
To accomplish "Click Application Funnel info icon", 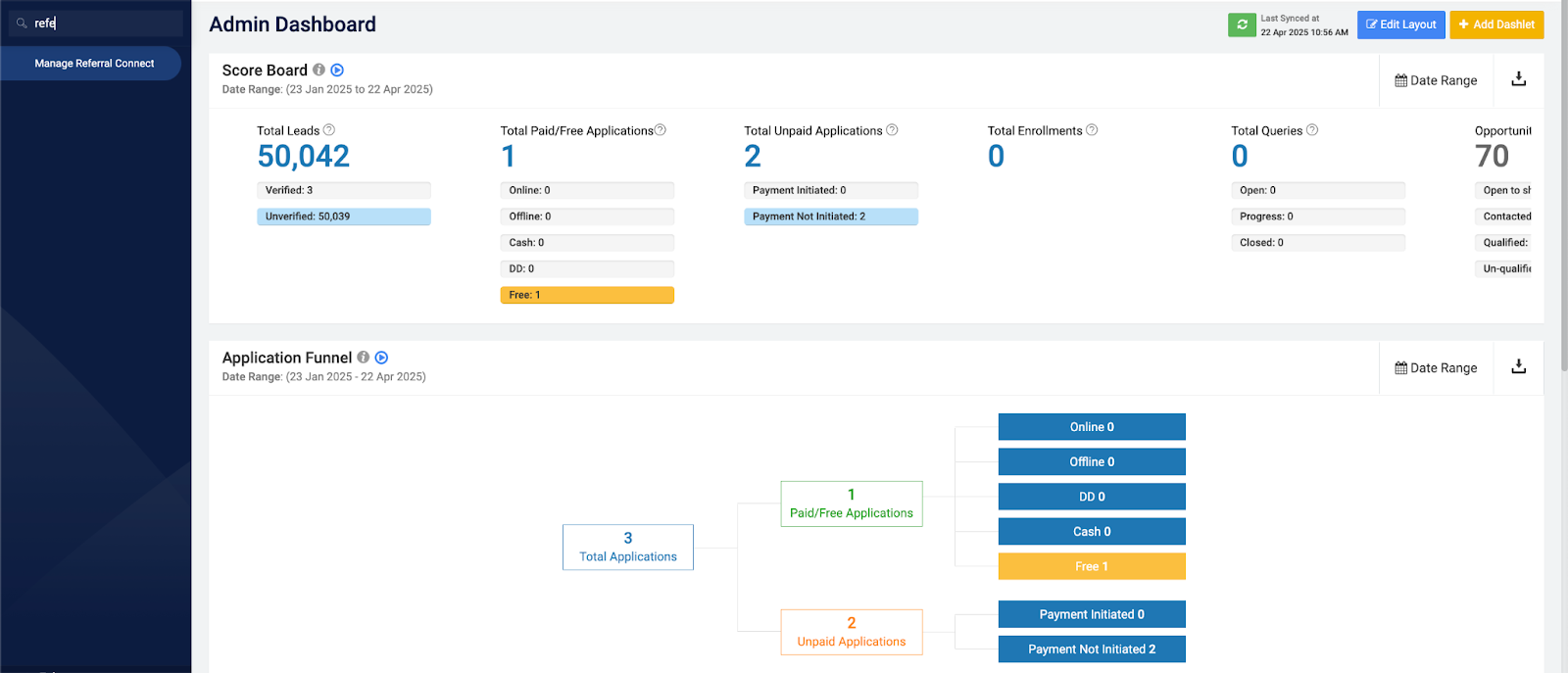I will pos(363,358).
